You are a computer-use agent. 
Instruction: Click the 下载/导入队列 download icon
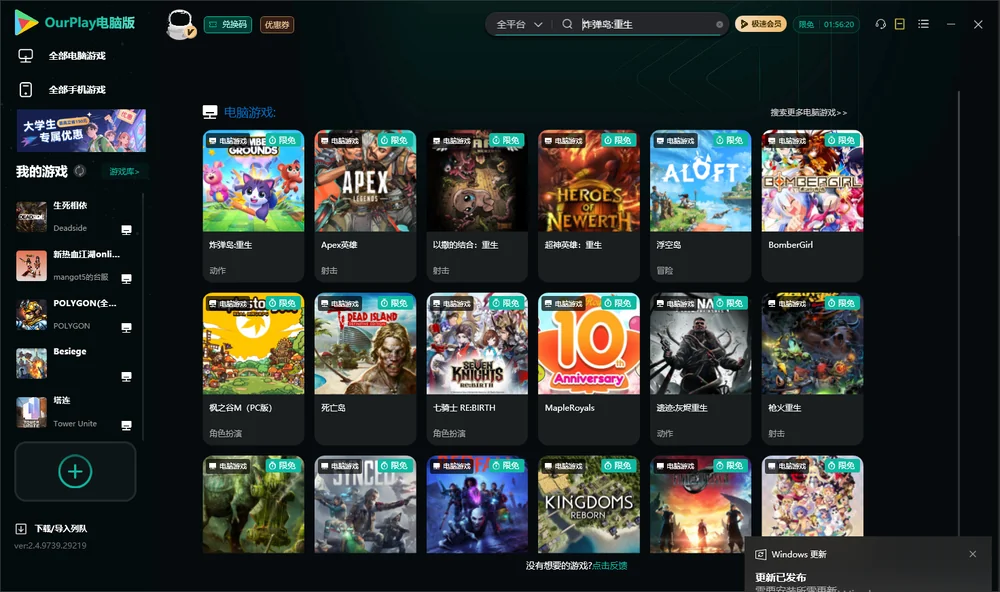point(20,528)
